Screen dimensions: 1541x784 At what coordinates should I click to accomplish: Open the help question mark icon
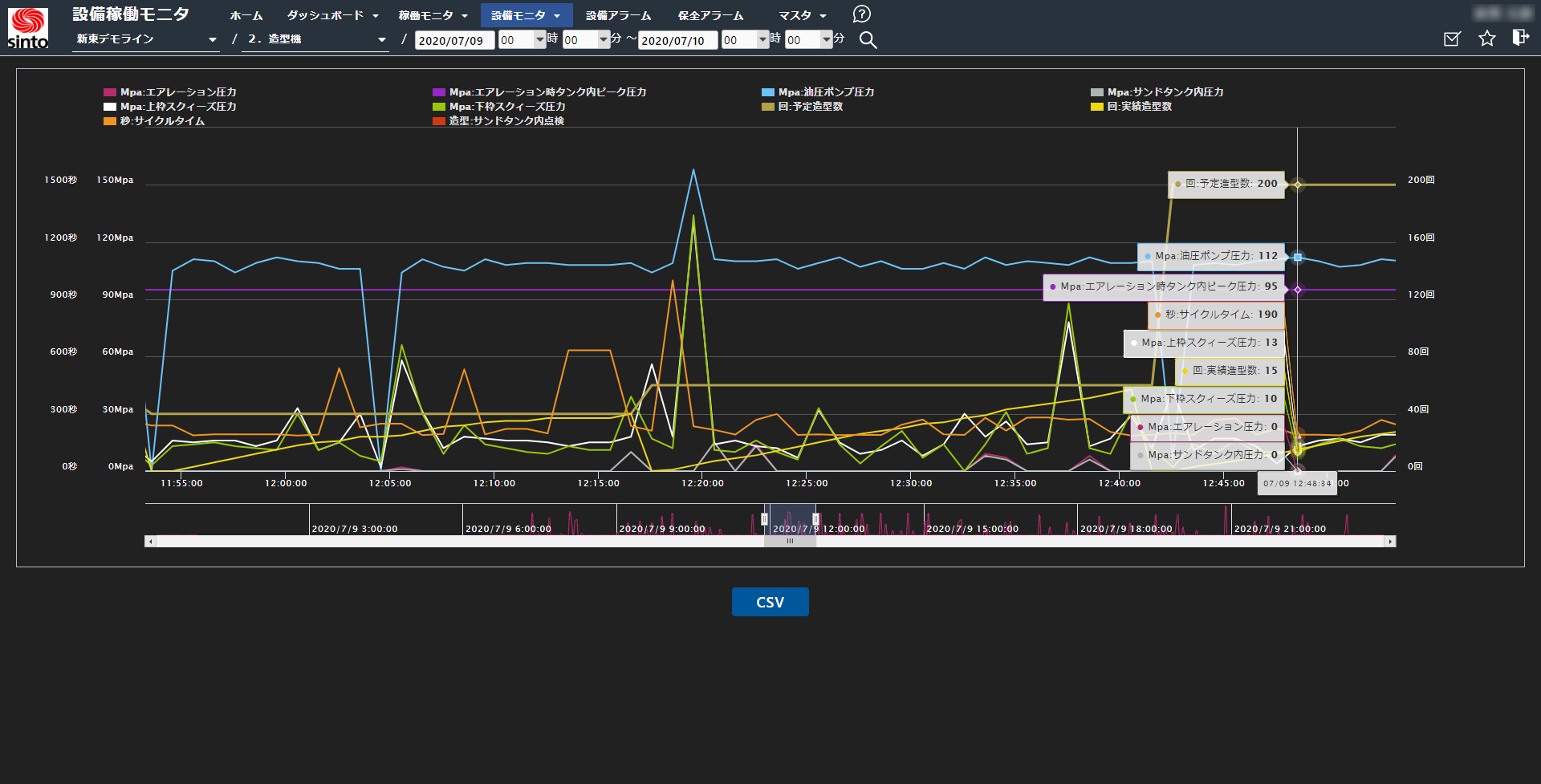(x=861, y=14)
